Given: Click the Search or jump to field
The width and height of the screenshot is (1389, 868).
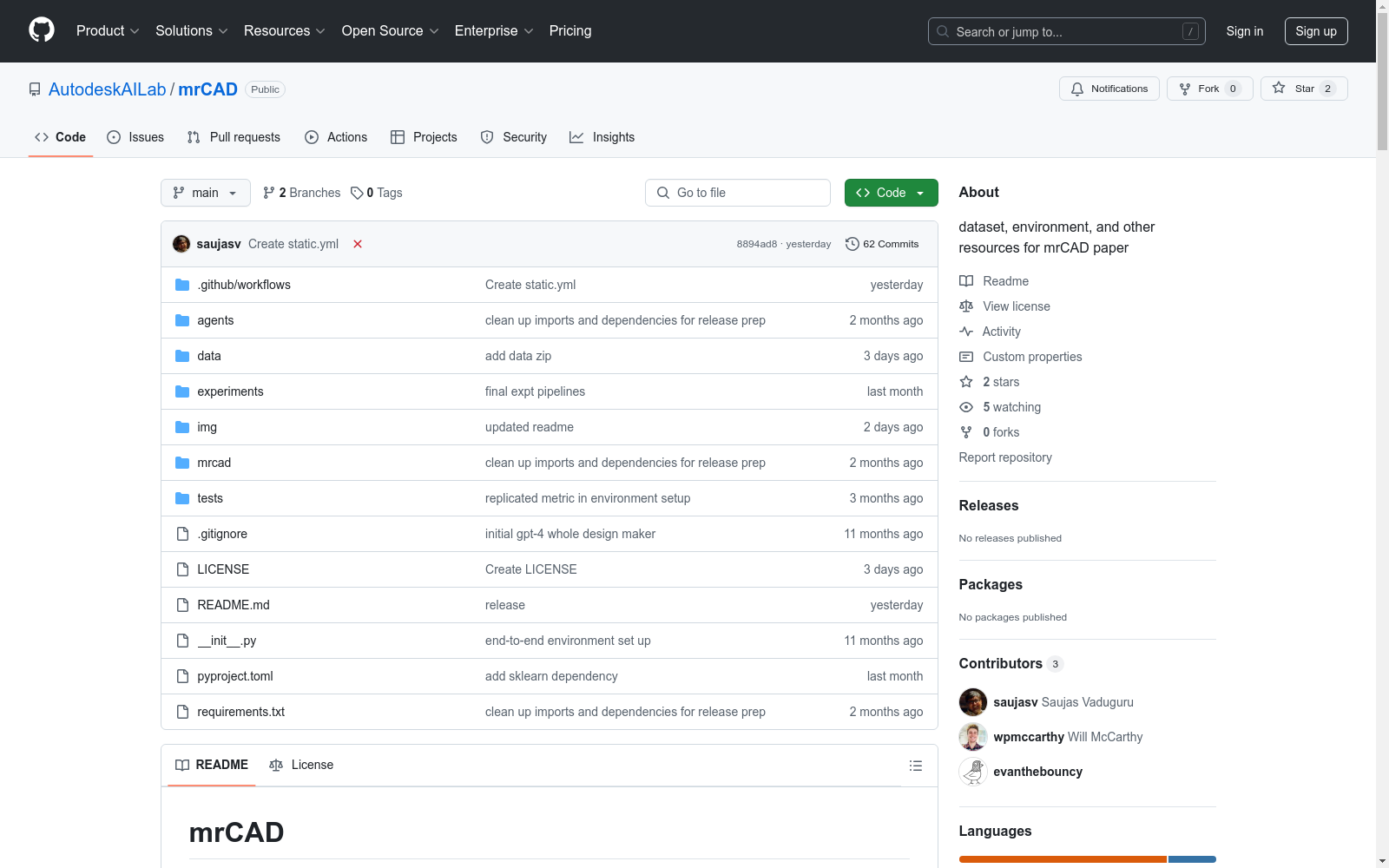Looking at the screenshot, I should pyautogui.click(x=1067, y=31).
